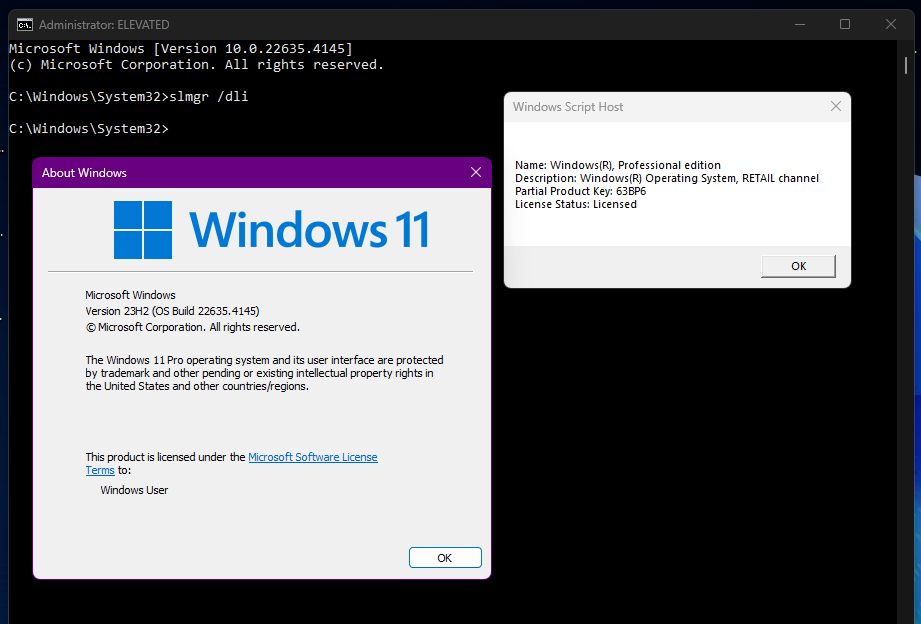Open the Terms link in About Windows
This screenshot has height=624, width=921.
[100, 471]
